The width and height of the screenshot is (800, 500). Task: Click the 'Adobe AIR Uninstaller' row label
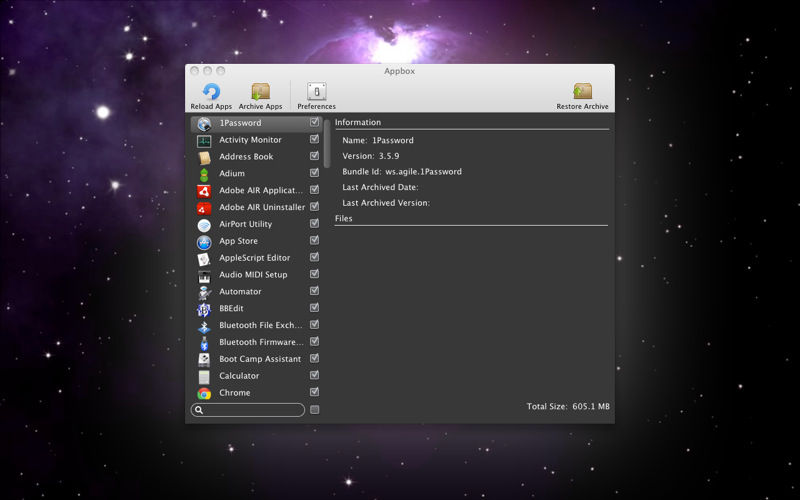click(262, 207)
